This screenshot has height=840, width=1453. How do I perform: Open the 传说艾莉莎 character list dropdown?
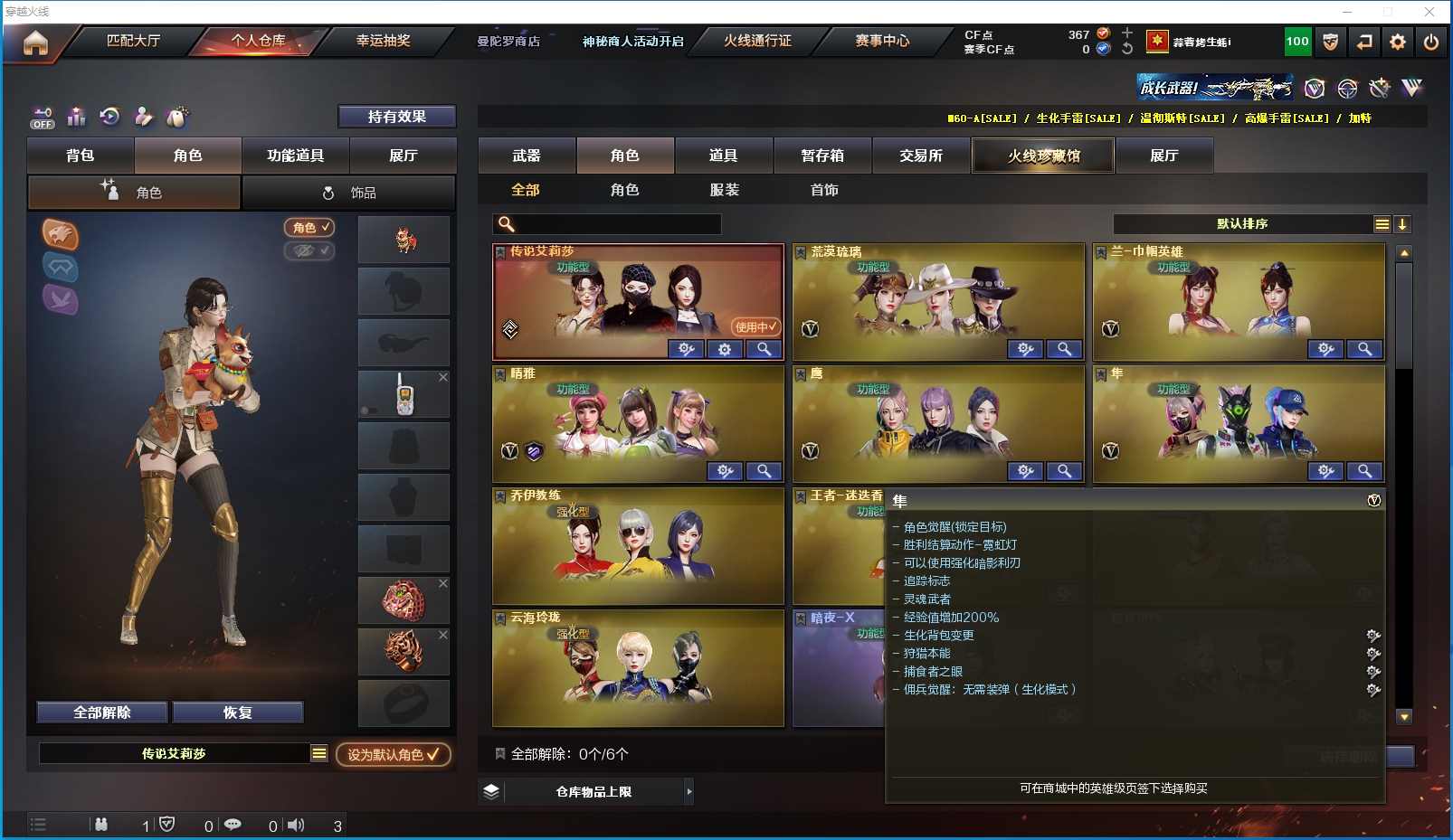319,753
